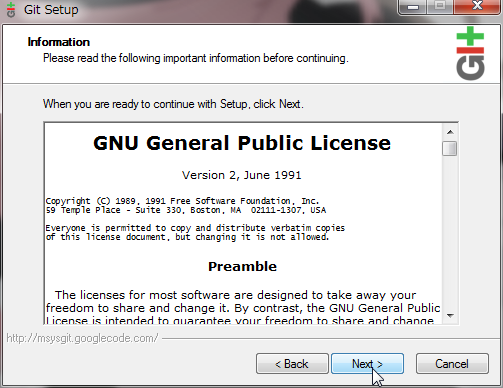Click the Next > button
Viewport: 503px width, 388px height.
[x=367, y=363]
